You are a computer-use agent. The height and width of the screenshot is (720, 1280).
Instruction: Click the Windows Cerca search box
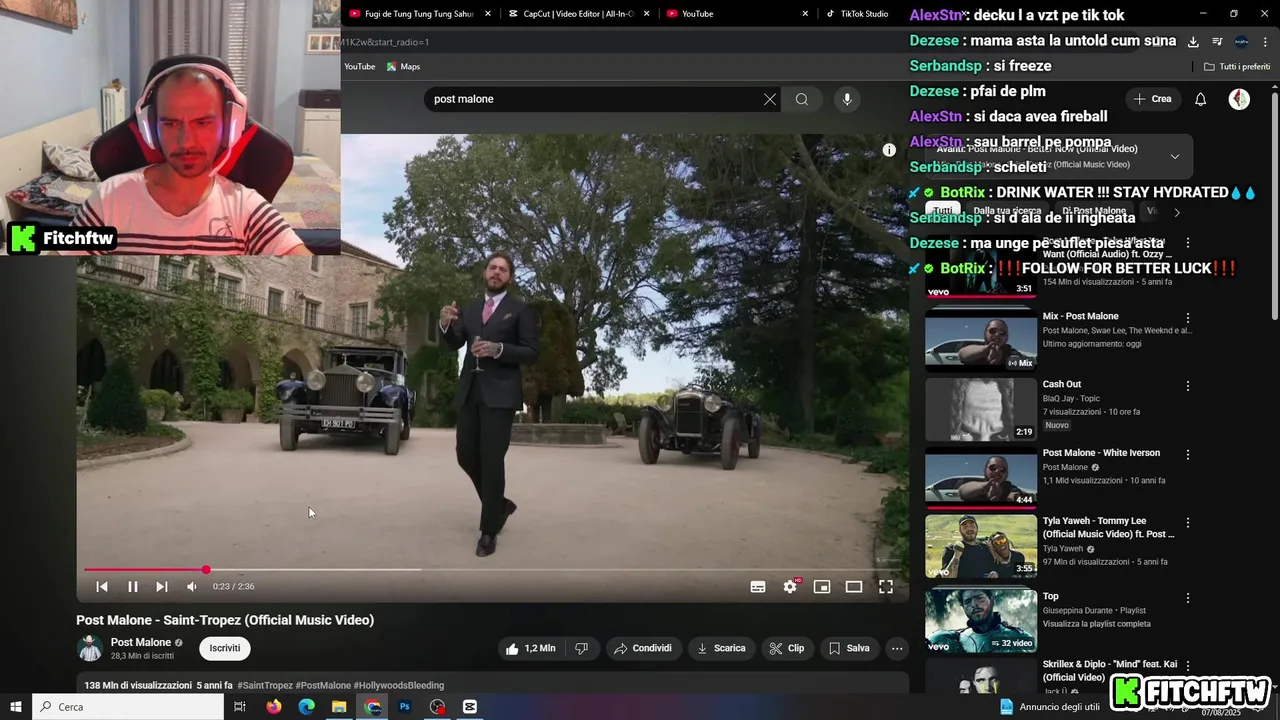pos(128,707)
